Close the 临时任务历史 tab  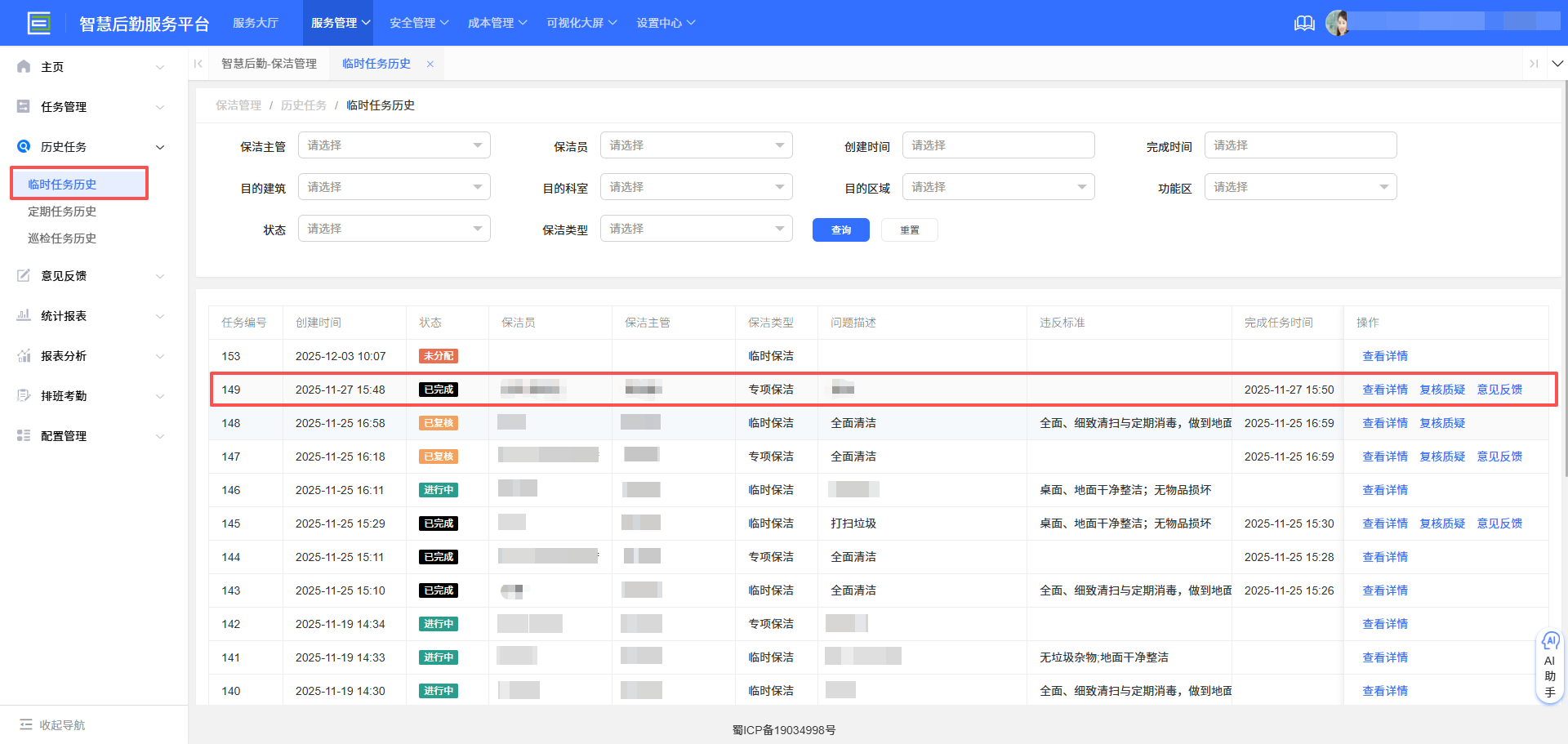(x=430, y=63)
